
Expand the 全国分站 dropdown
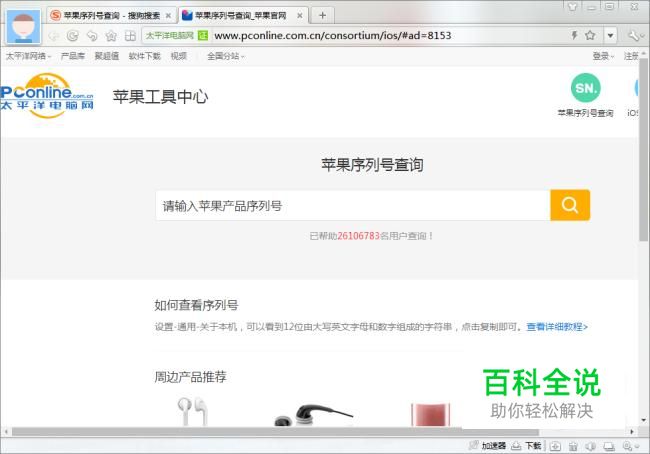(226, 56)
